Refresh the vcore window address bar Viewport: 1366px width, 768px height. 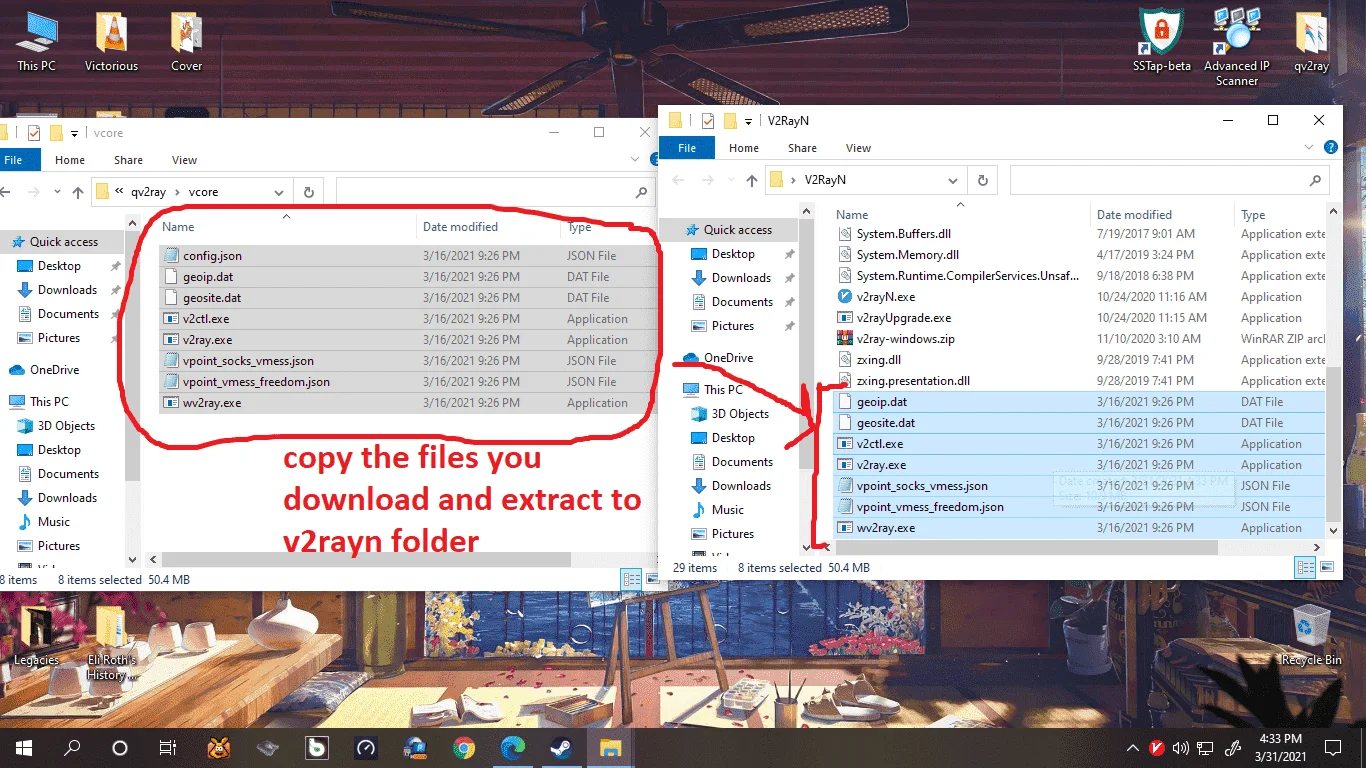point(309,192)
